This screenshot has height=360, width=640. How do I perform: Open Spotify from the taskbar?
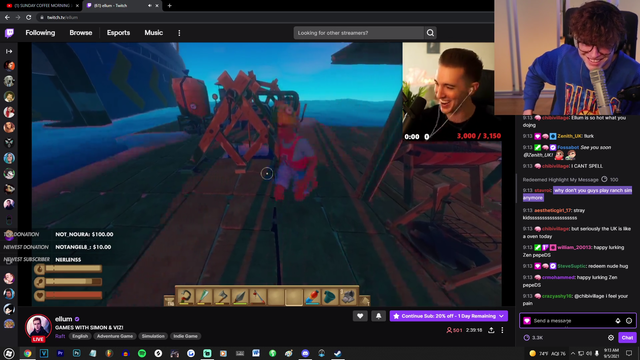(142, 353)
